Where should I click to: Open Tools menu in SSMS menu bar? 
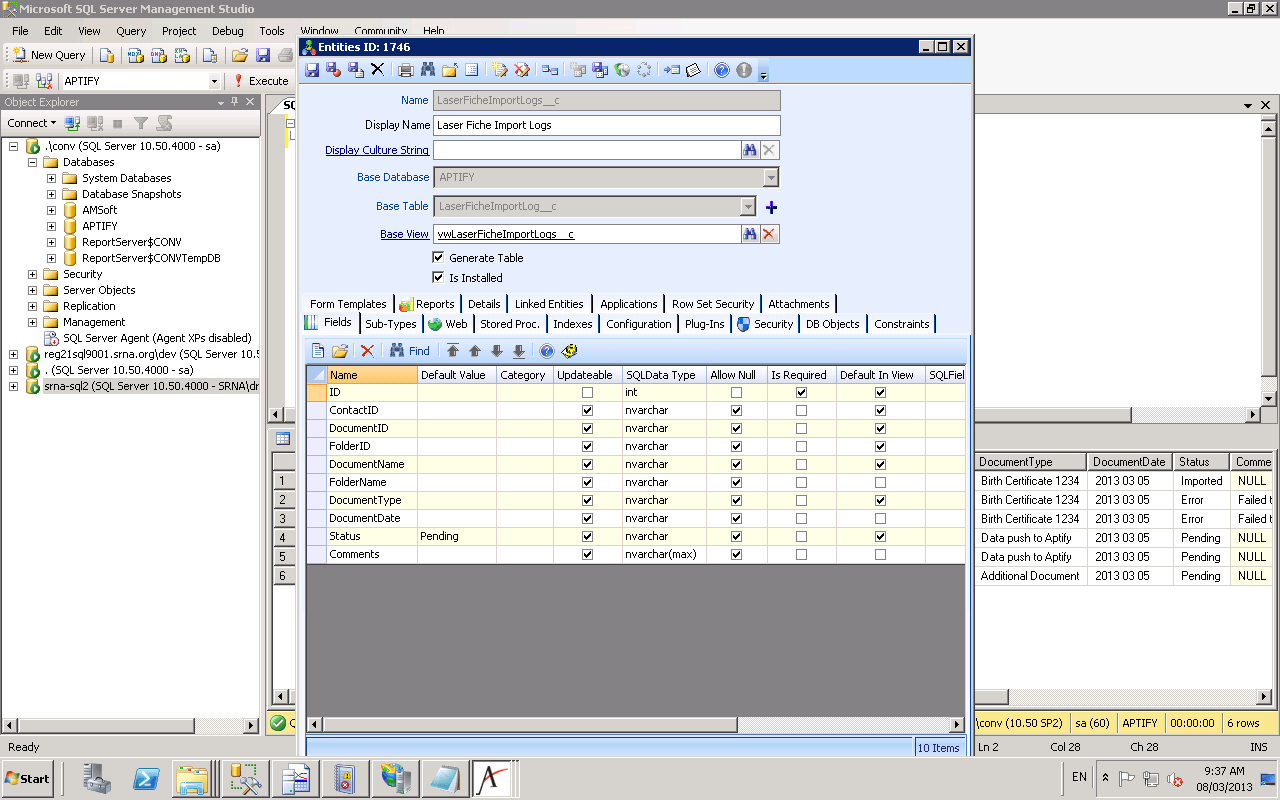click(272, 31)
